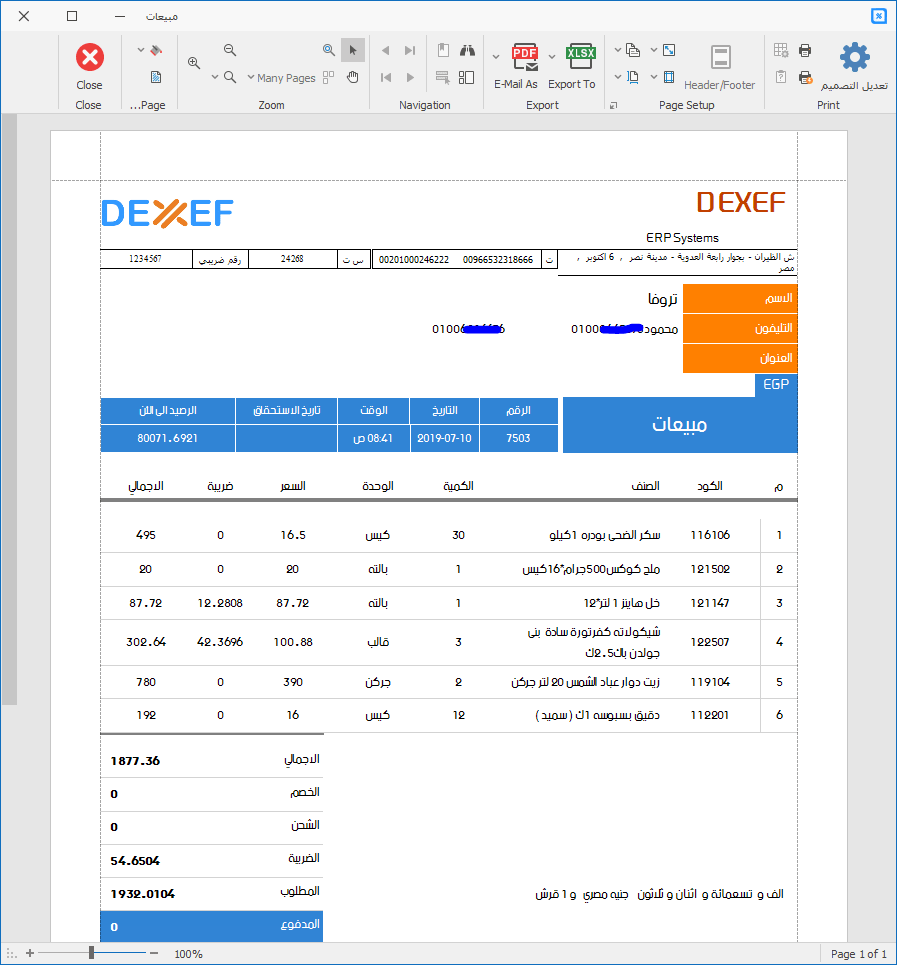
Task: Click the zoom slider thumb in status bar
Action: coord(91,953)
